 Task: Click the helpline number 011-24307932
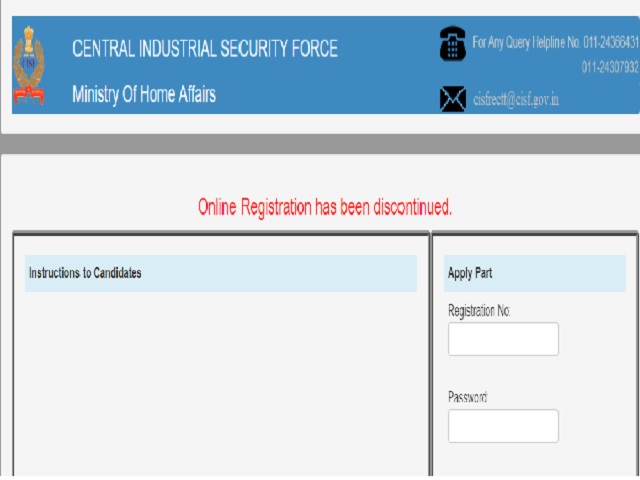tap(610, 67)
